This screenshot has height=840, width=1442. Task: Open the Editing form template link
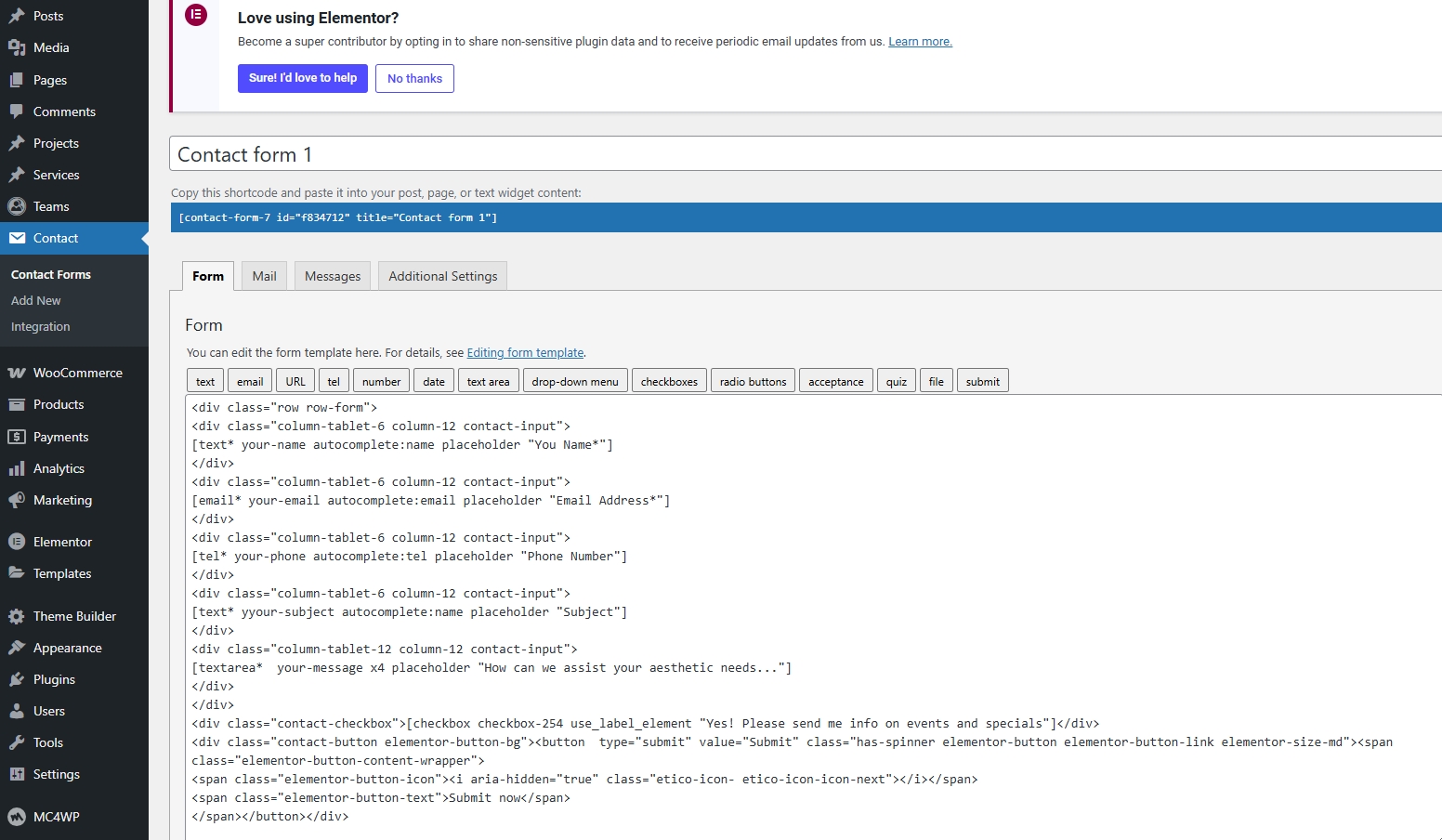coord(525,353)
